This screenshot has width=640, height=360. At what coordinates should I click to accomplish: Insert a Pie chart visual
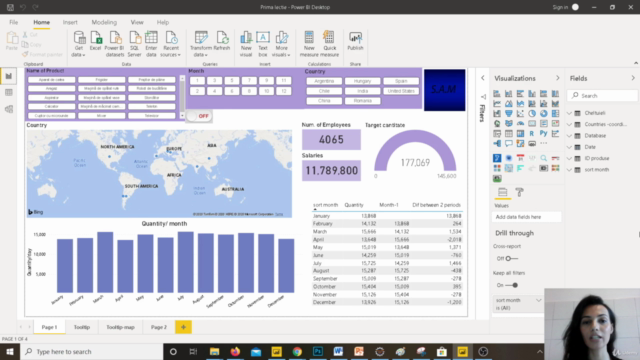[x=532, y=113]
